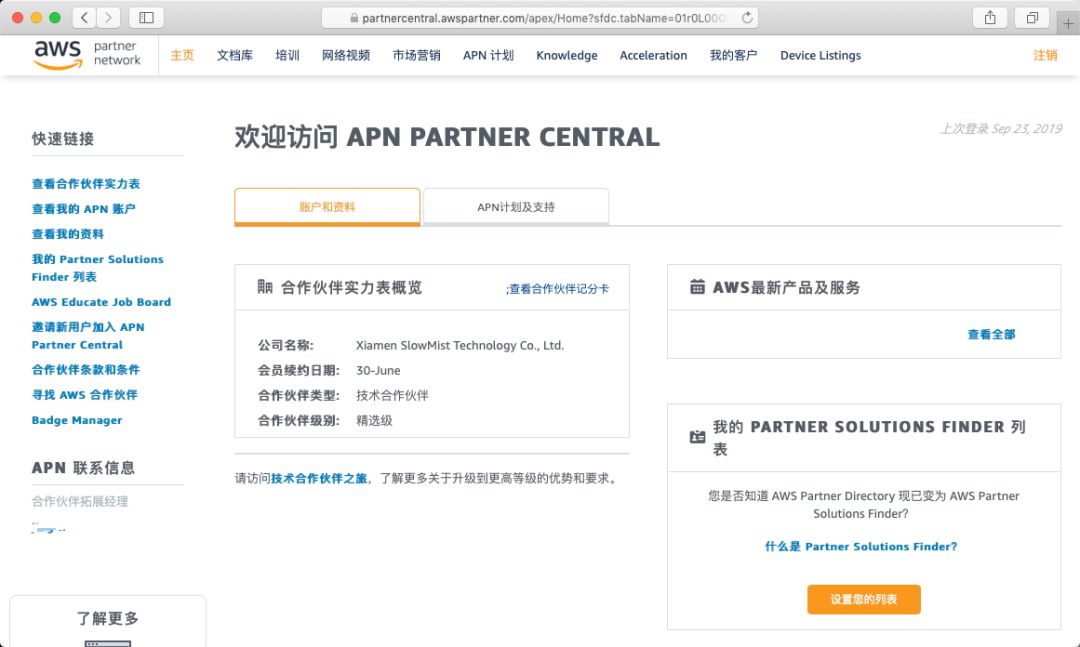Click ID card icon beside Partner Solutions Finder

click(x=697, y=437)
